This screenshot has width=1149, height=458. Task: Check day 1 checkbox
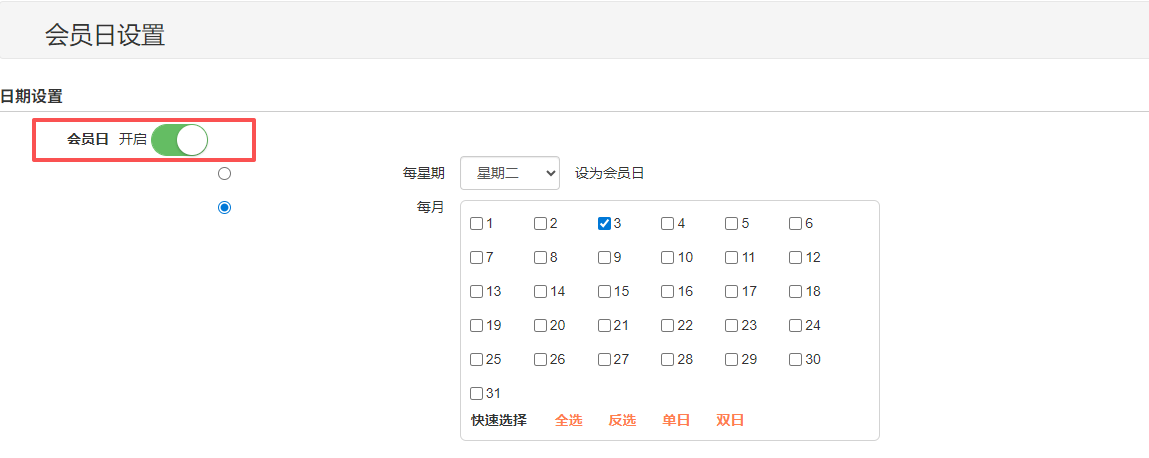477,224
